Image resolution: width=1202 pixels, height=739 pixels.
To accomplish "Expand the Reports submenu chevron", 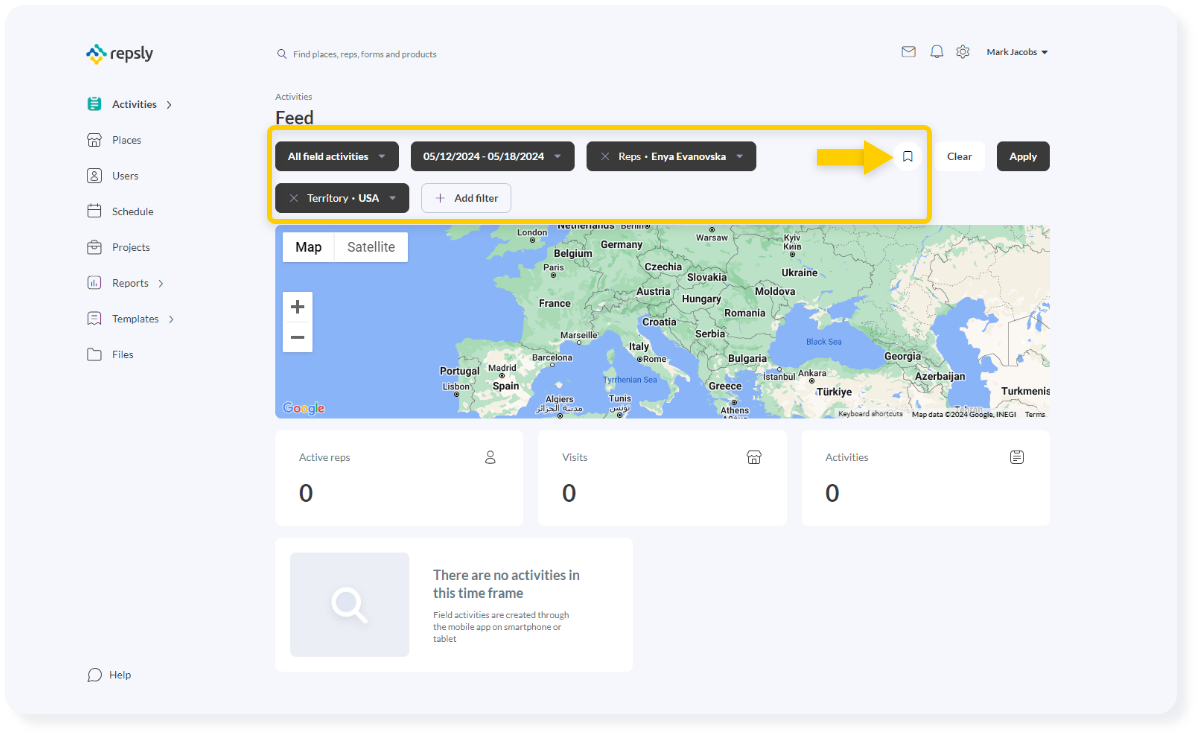I will click(x=161, y=283).
